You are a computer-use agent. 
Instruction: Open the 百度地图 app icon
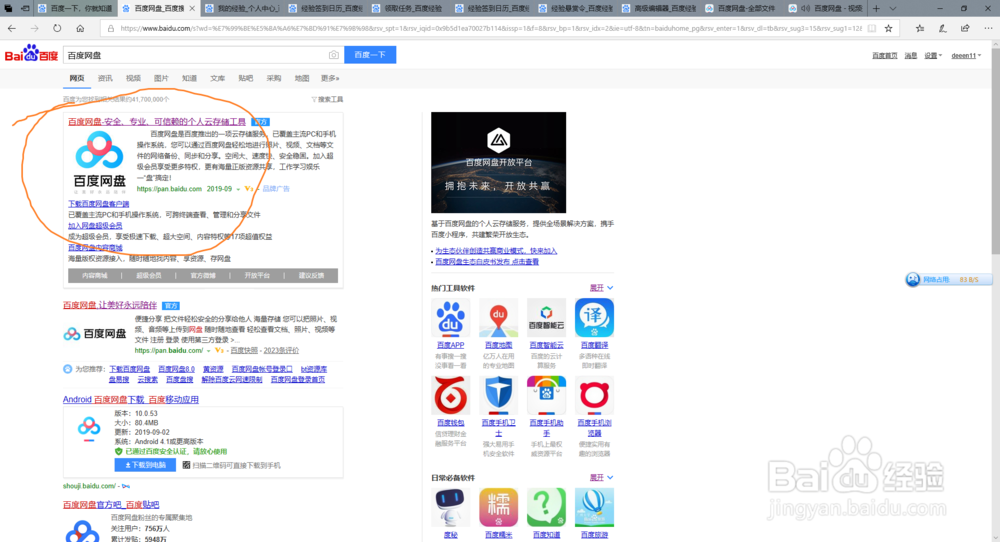click(498, 318)
